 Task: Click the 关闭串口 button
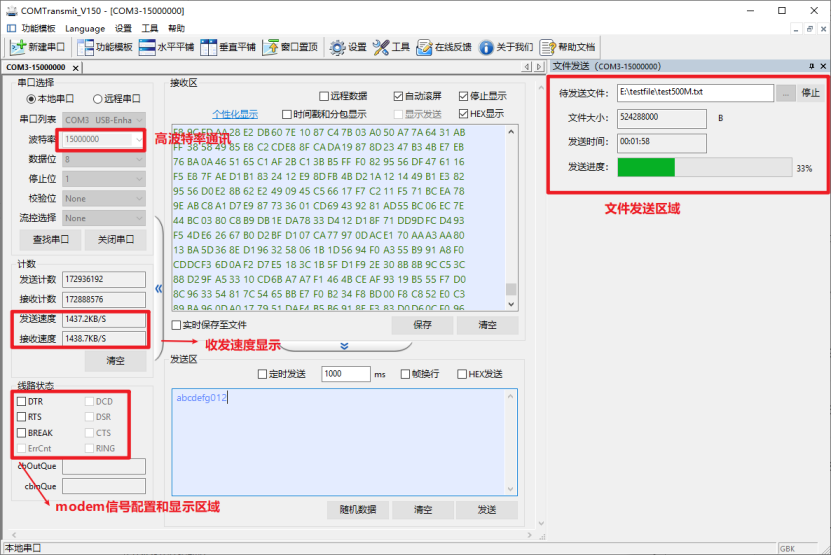(116, 240)
